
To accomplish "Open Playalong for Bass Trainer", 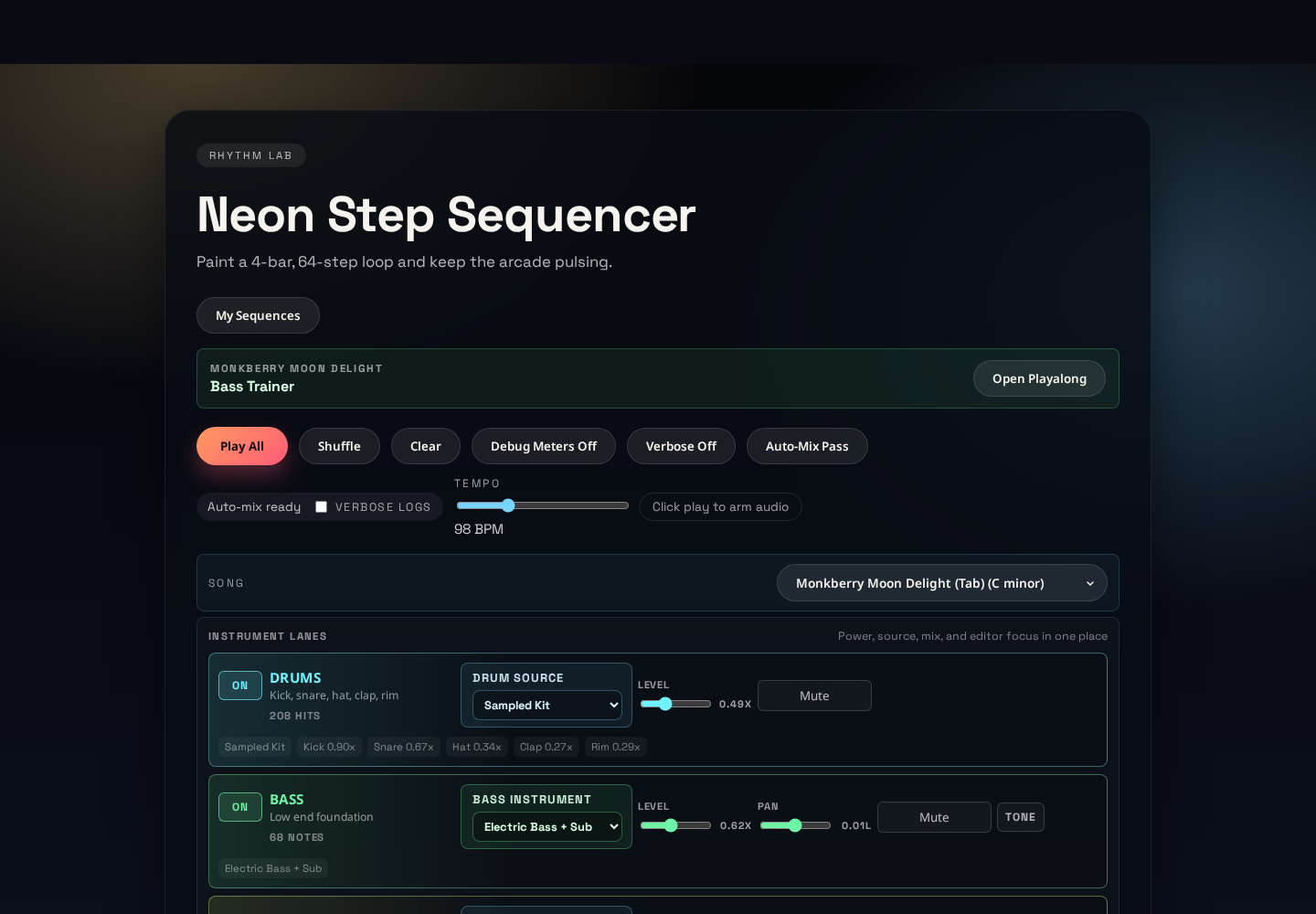I will (x=1039, y=378).
